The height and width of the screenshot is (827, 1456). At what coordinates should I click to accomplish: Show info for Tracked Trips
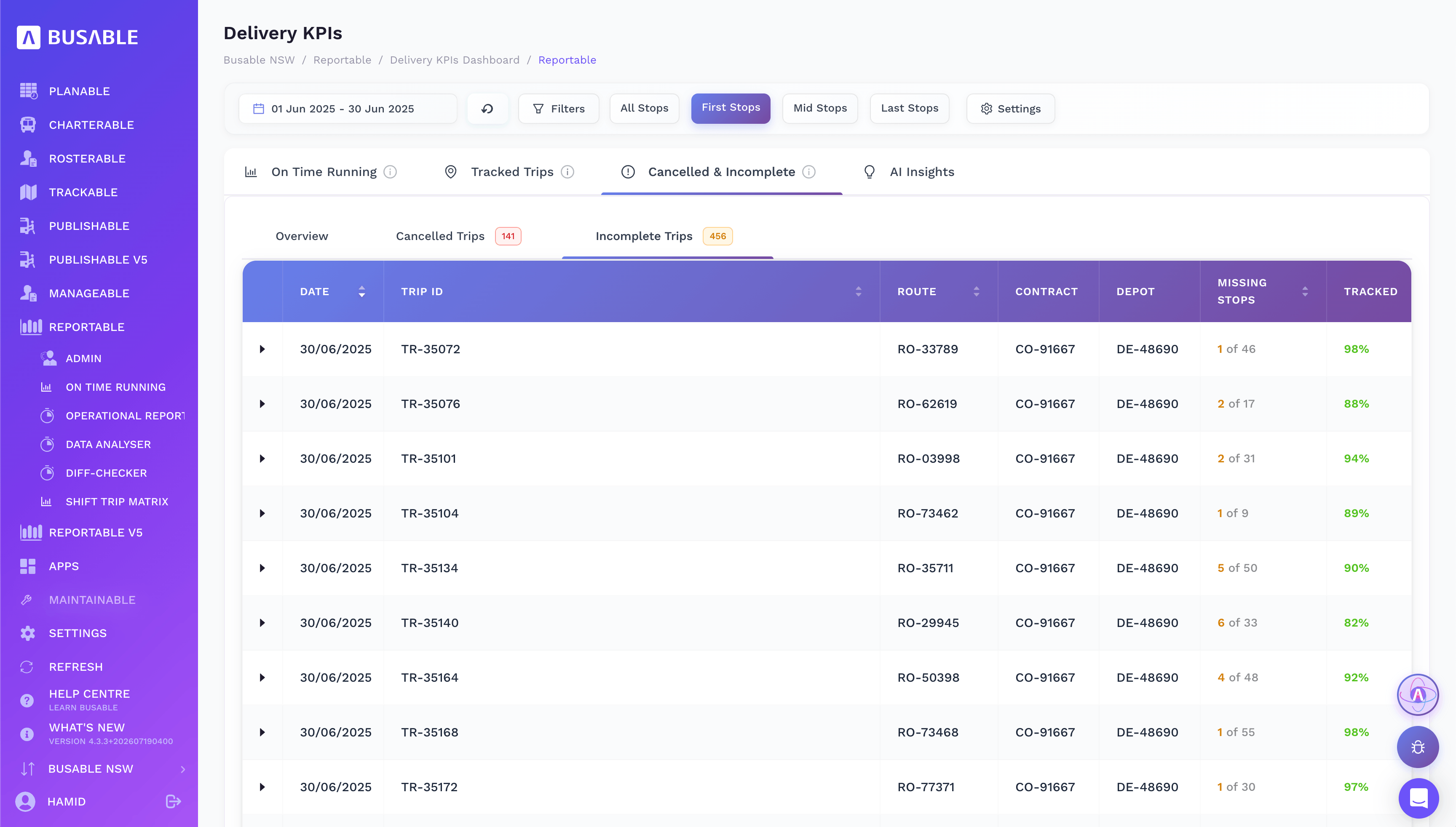click(567, 171)
